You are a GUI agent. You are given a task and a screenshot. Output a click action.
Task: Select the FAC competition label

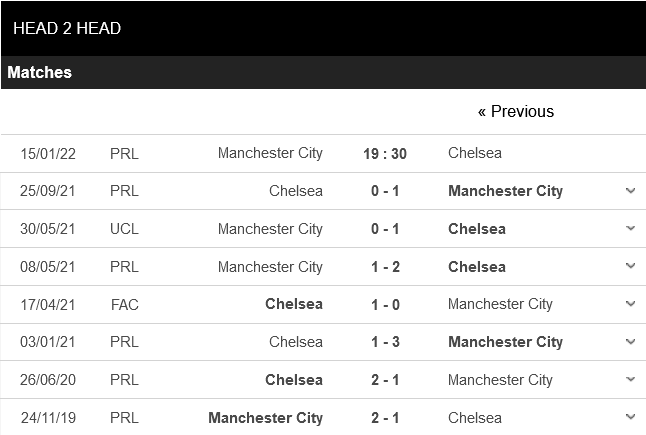tap(124, 304)
